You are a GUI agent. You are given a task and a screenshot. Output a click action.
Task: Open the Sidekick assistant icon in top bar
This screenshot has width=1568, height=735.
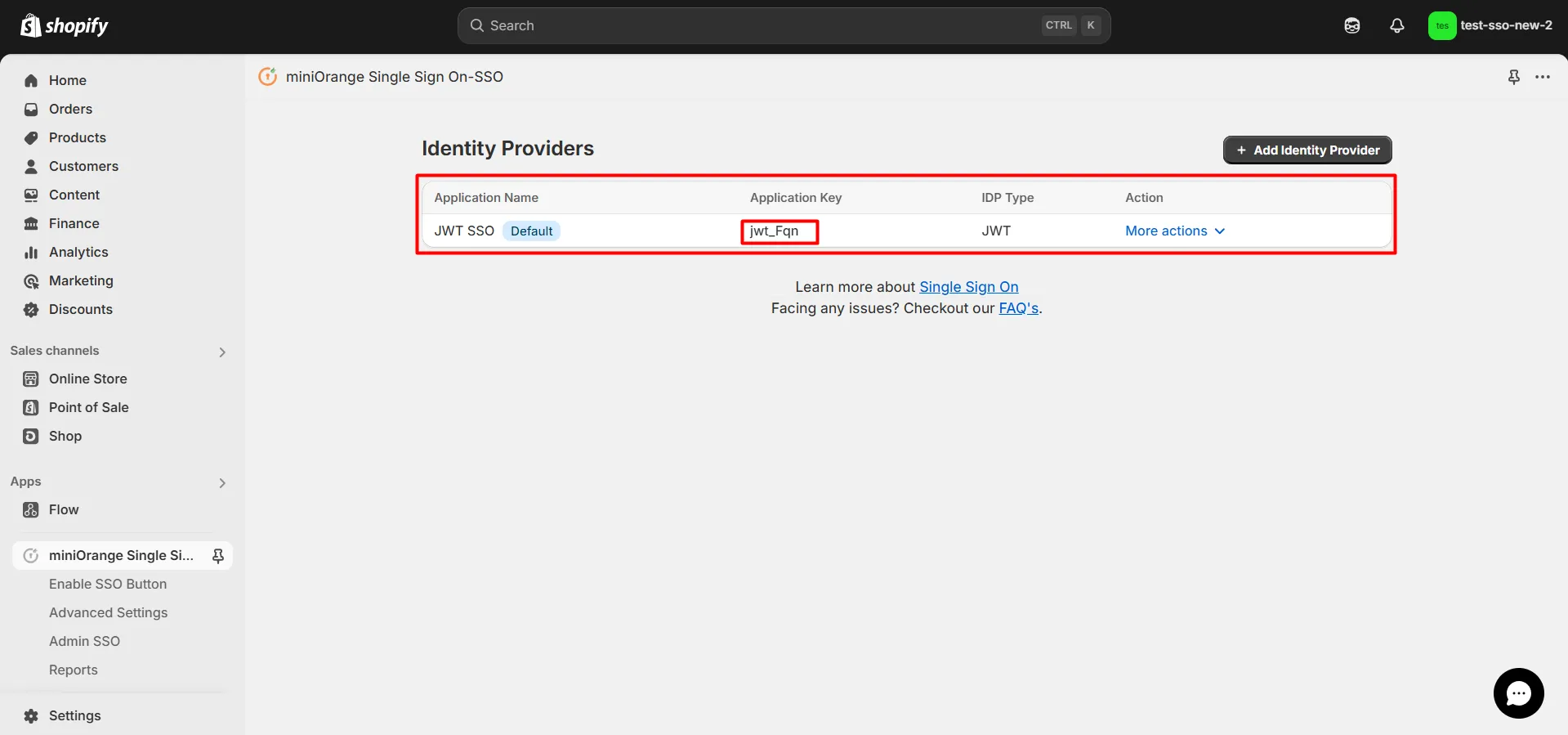coord(1352,25)
